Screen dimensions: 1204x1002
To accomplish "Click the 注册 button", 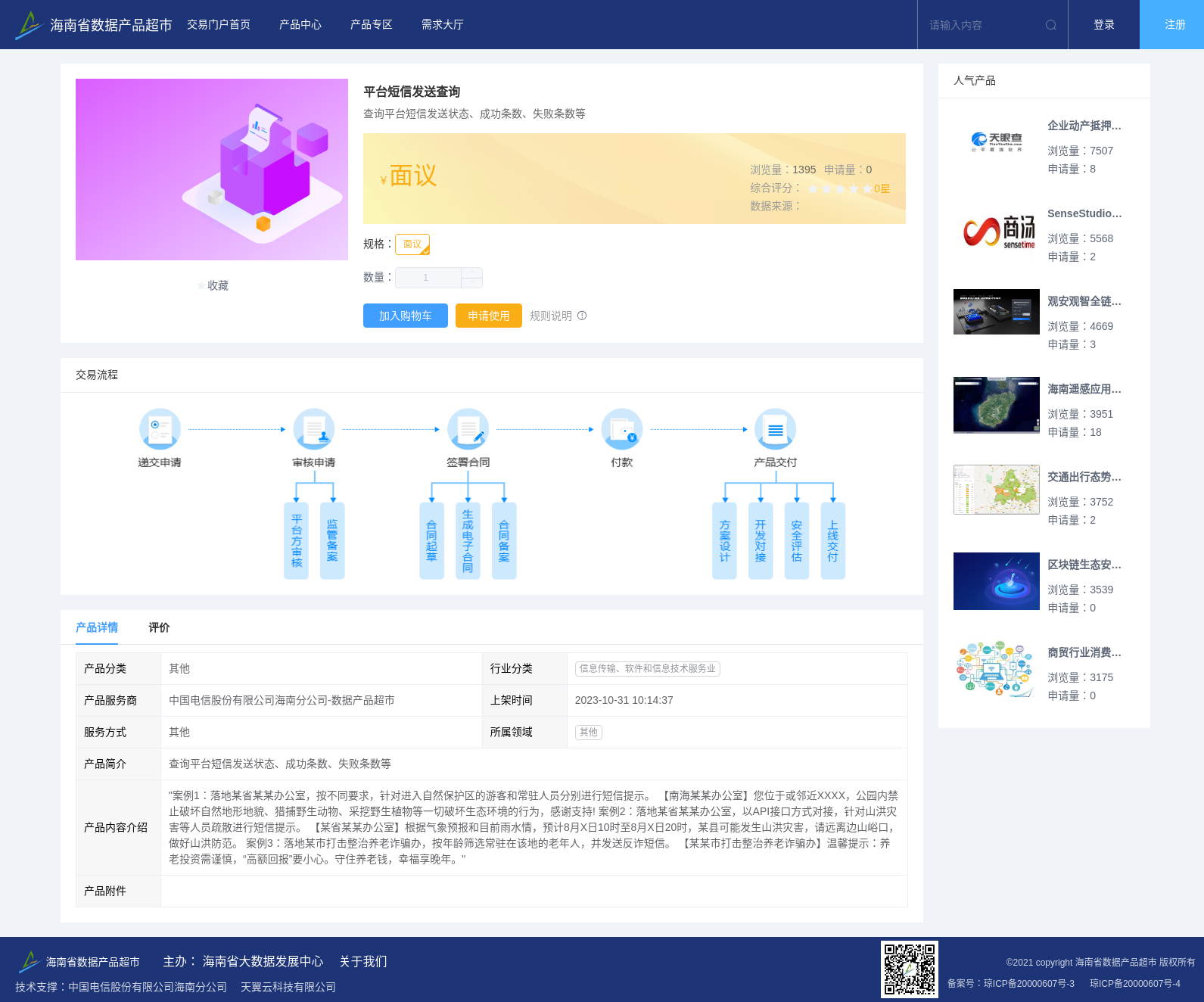I will point(1172,25).
